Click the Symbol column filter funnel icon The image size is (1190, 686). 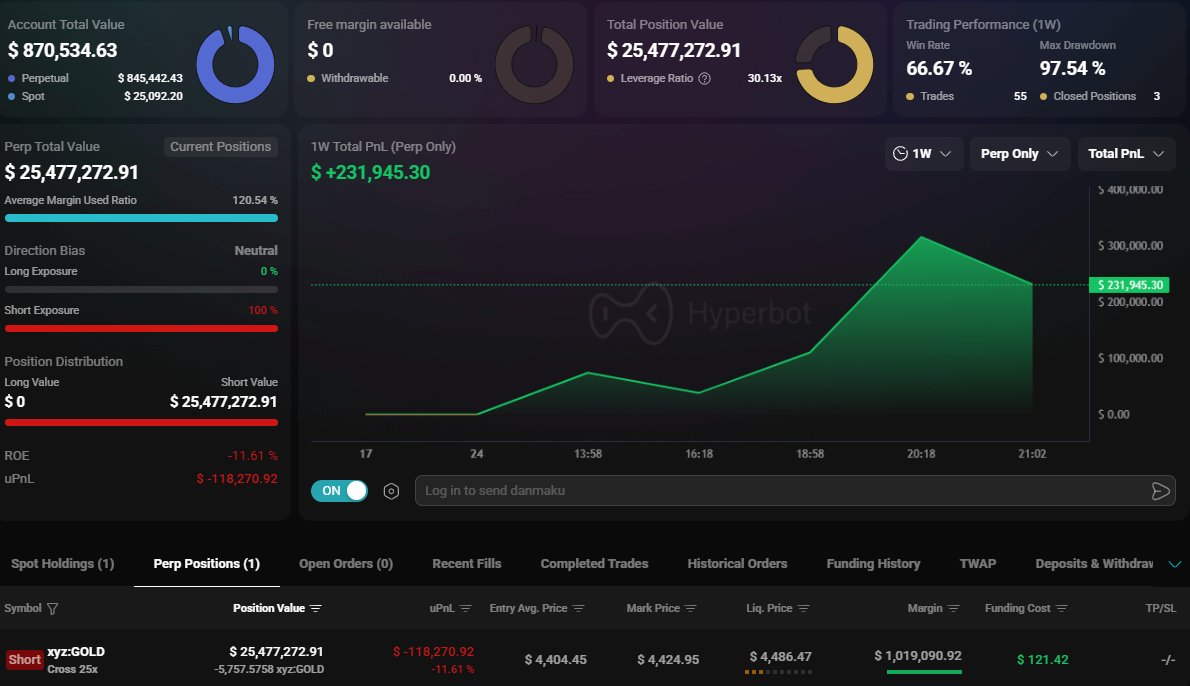(52, 609)
